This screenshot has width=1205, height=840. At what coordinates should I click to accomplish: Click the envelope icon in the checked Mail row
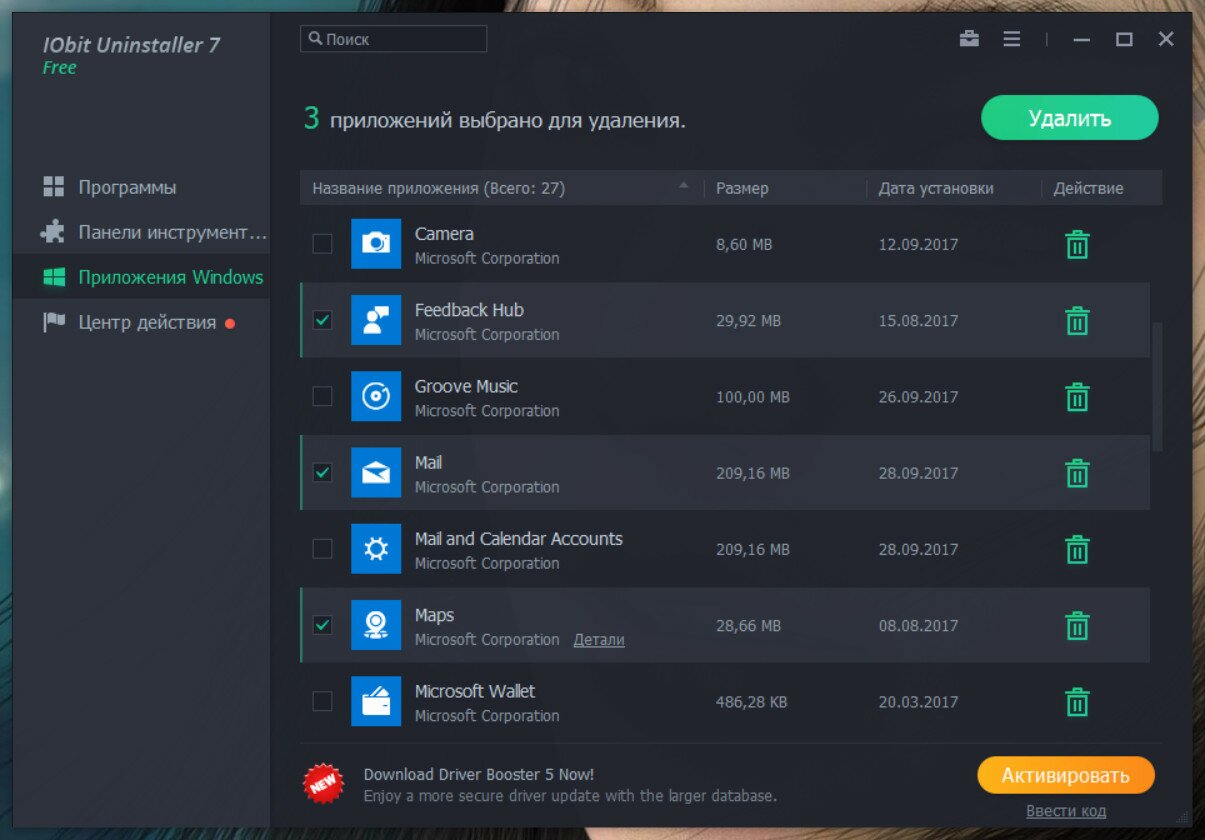point(376,472)
